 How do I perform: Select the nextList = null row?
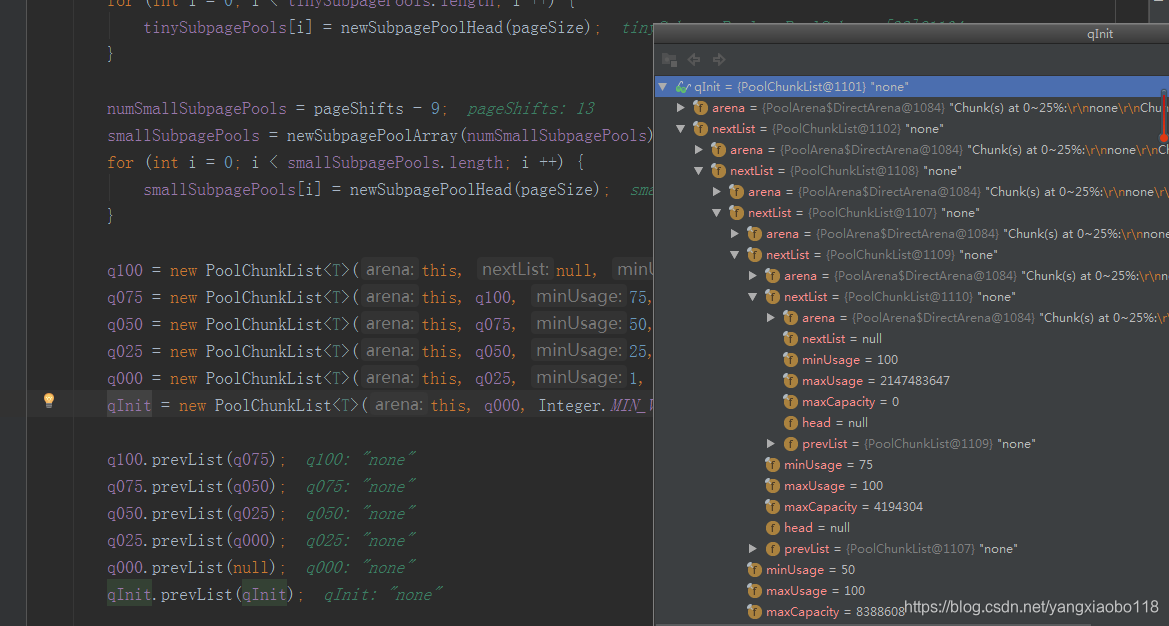click(912, 338)
